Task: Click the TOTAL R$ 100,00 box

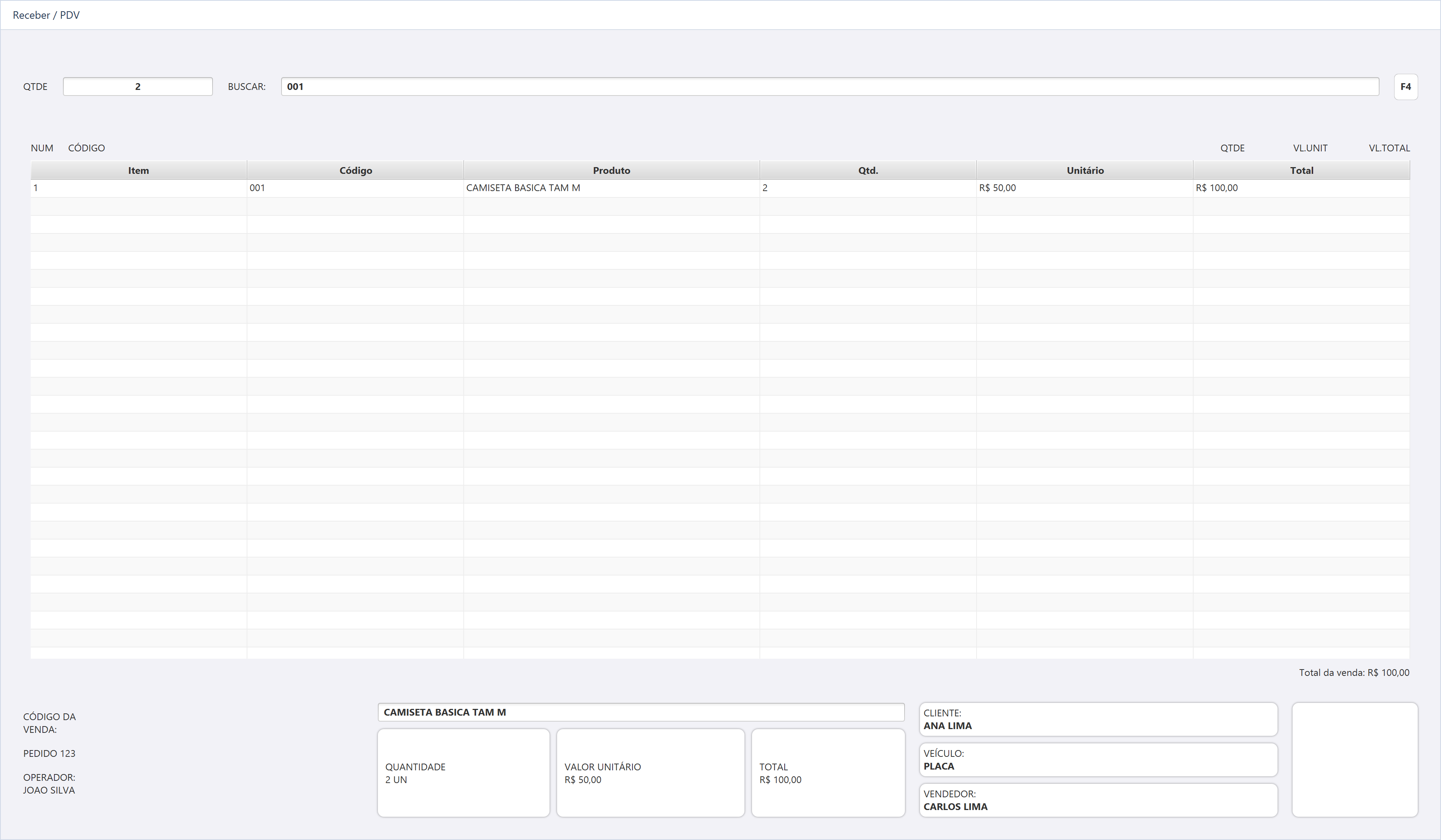Action: coord(828,773)
